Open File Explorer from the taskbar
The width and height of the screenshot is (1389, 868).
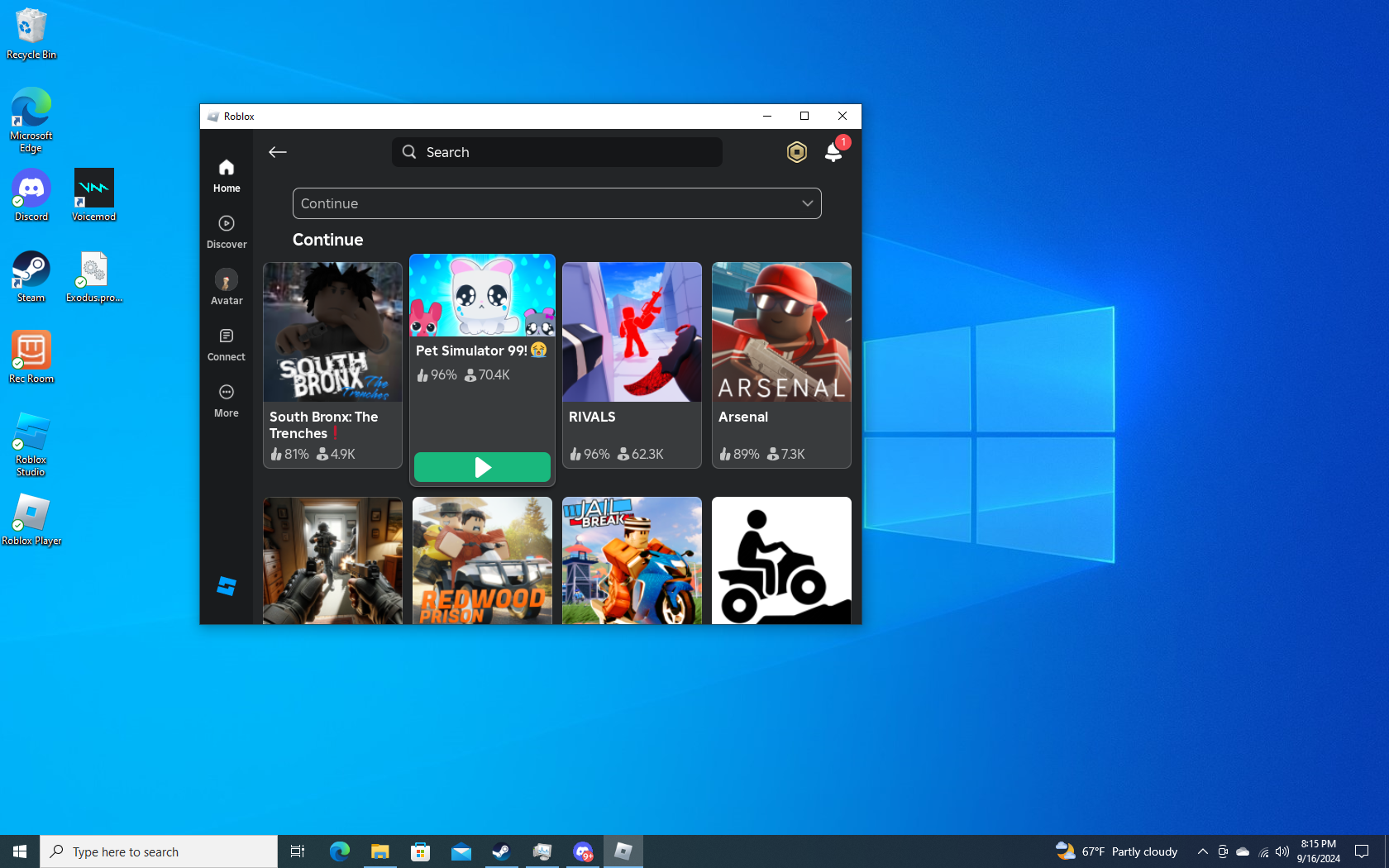coord(379,851)
